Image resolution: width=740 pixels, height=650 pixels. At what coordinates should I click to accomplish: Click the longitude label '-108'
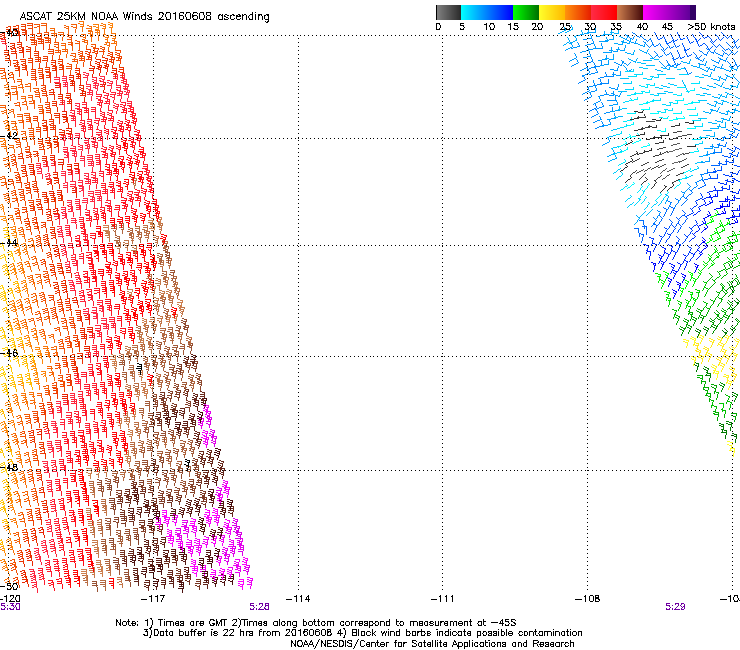point(588,599)
